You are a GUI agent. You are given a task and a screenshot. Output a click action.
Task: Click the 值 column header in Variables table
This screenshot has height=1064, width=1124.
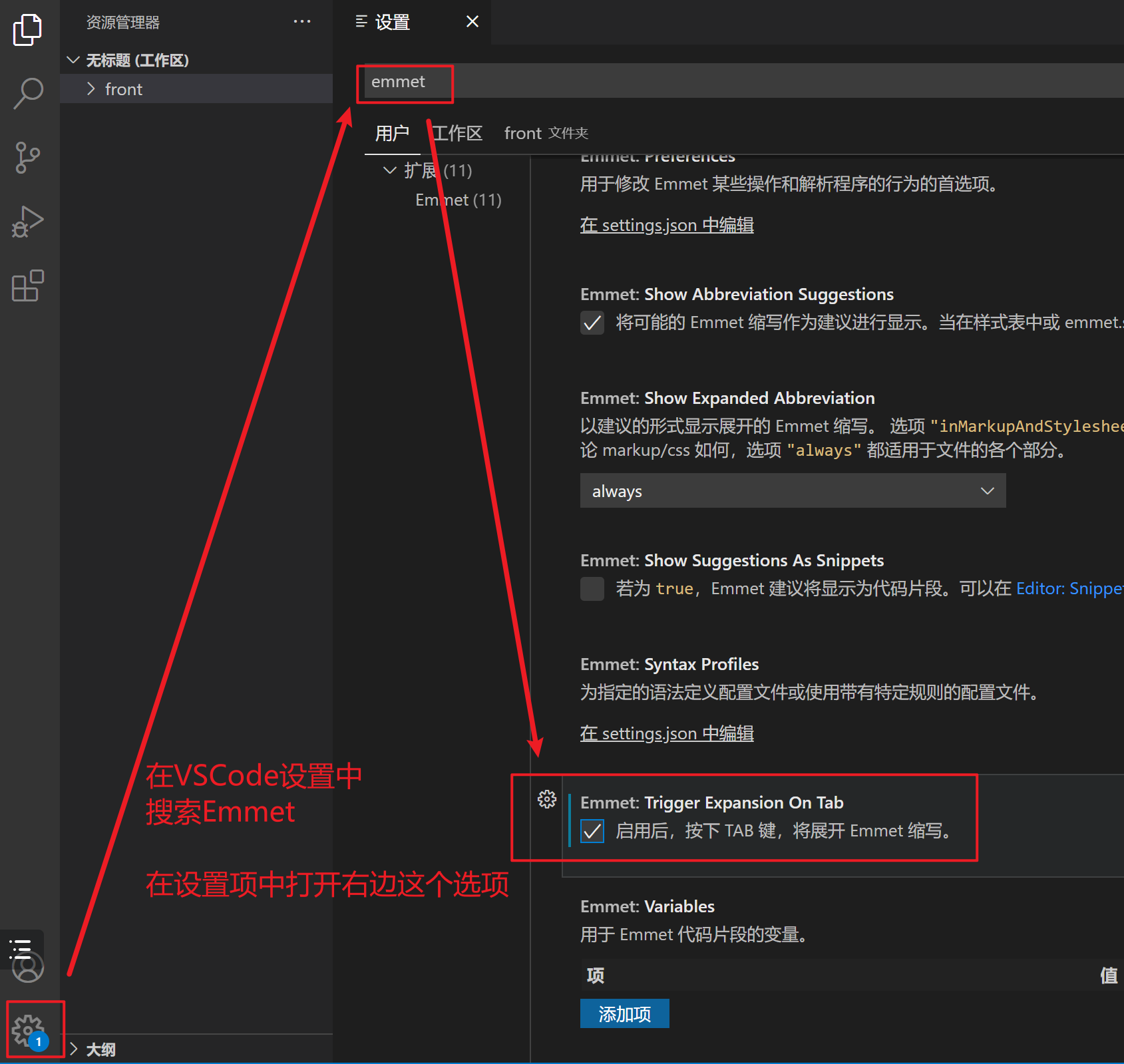pos(1109,975)
